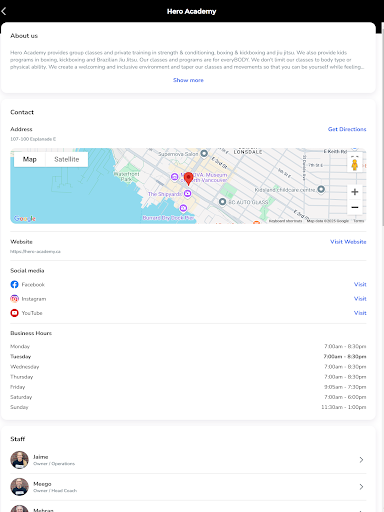Click the Sunday 11:30am - 1:00pm hours
This screenshot has height=512, width=384.
pyautogui.click(x=344, y=407)
